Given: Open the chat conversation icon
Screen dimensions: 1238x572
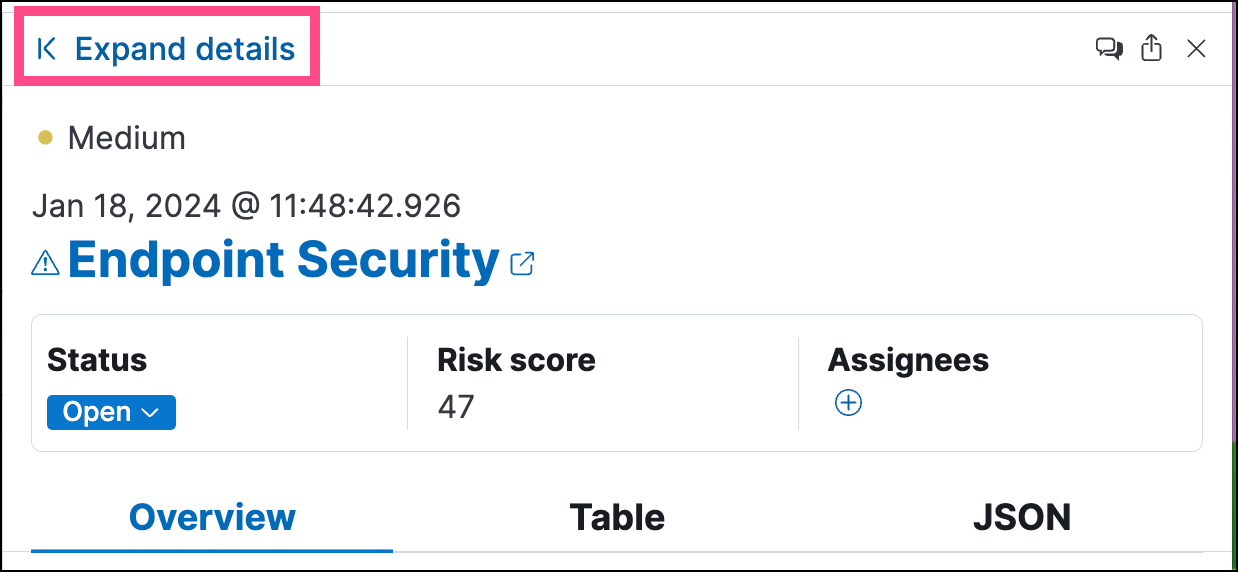Looking at the screenshot, I should [x=1108, y=49].
